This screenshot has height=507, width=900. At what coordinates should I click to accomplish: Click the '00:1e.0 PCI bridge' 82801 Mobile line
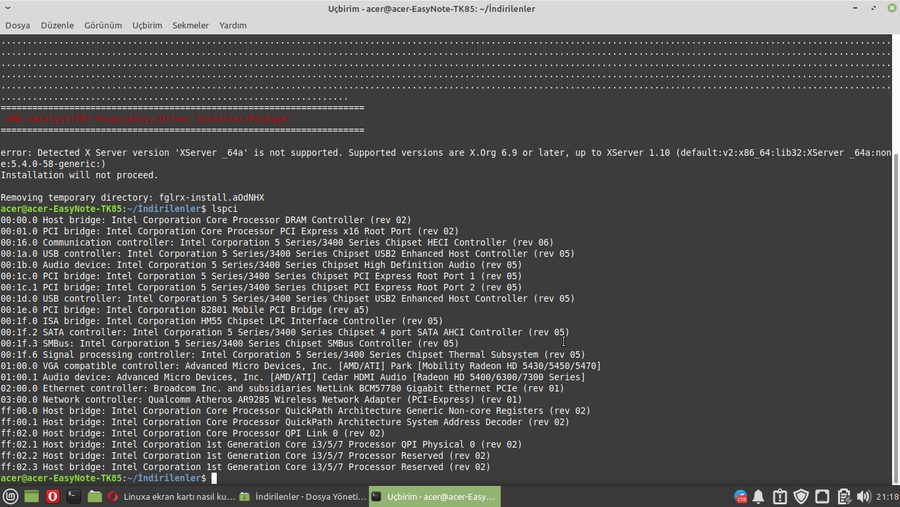(185, 310)
